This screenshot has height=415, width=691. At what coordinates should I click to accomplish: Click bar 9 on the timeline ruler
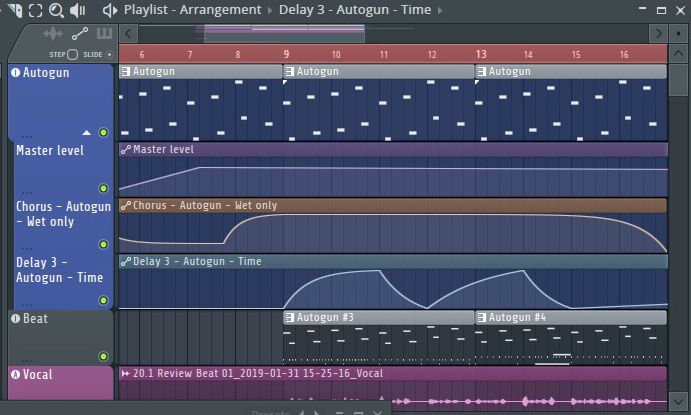pyautogui.click(x=286, y=54)
